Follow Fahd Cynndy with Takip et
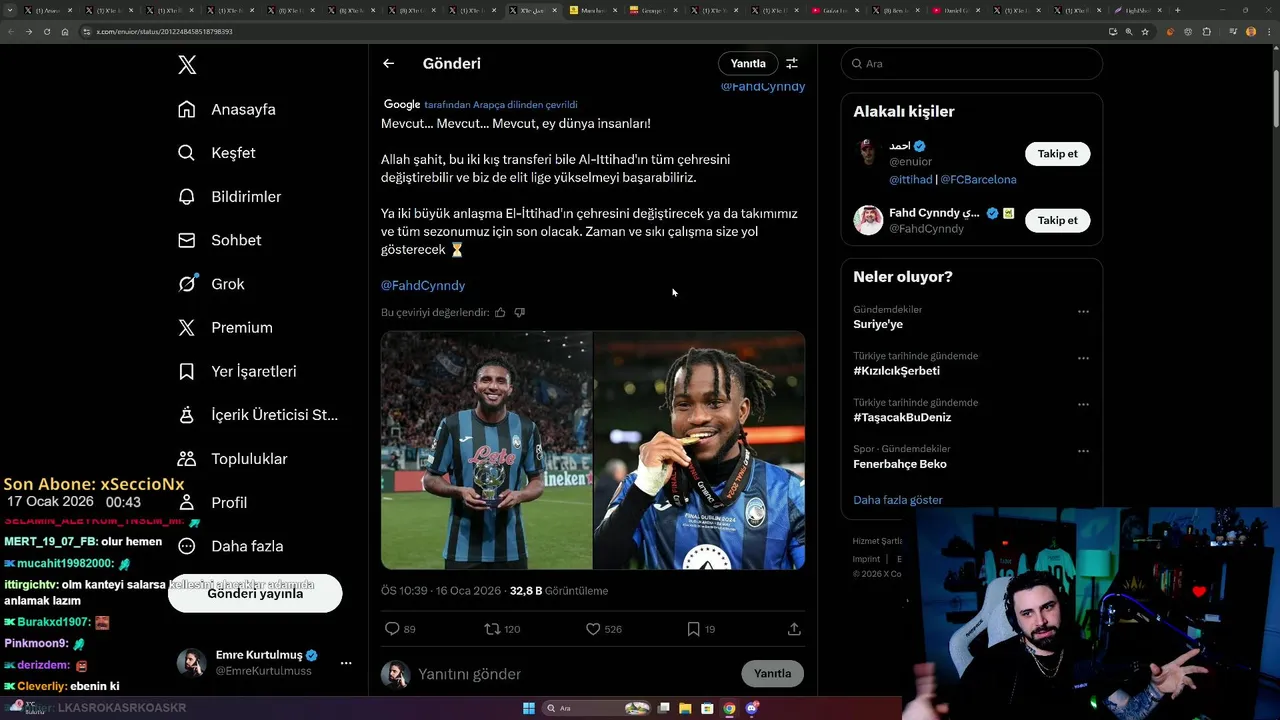Screen dimensions: 1280x720 pos(1057,220)
